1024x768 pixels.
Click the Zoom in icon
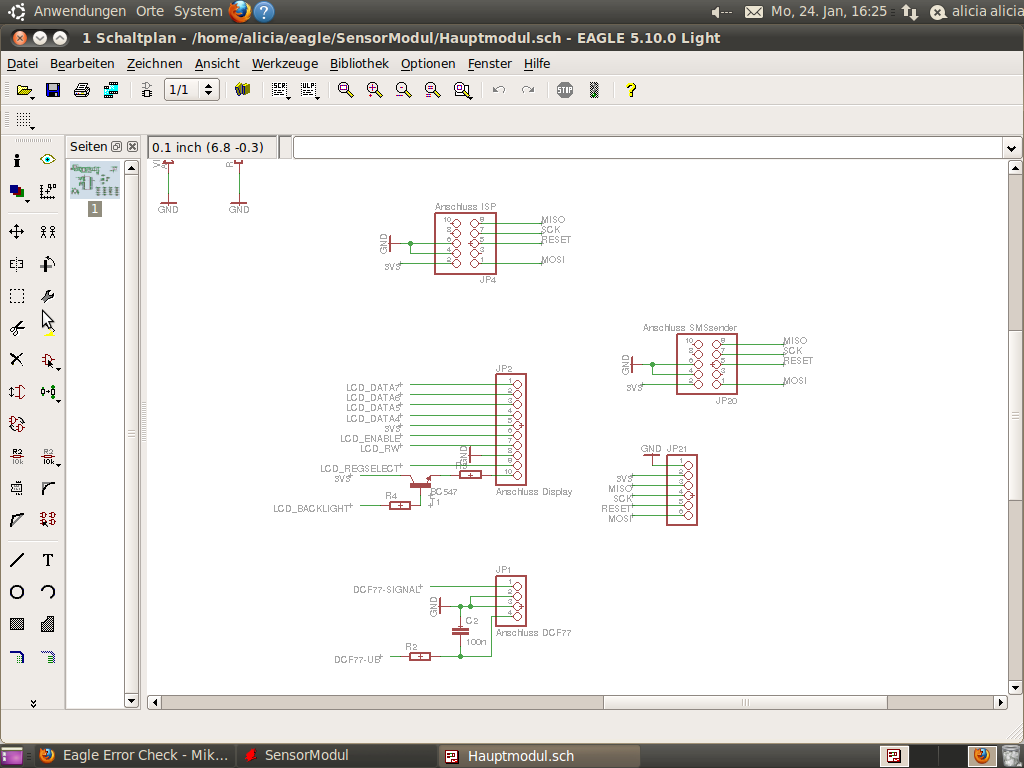[x=374, y=90]
